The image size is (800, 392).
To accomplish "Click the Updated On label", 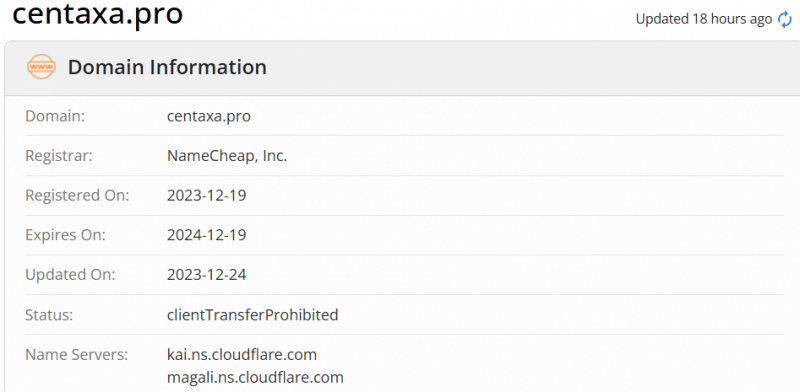I will [70, 275].
